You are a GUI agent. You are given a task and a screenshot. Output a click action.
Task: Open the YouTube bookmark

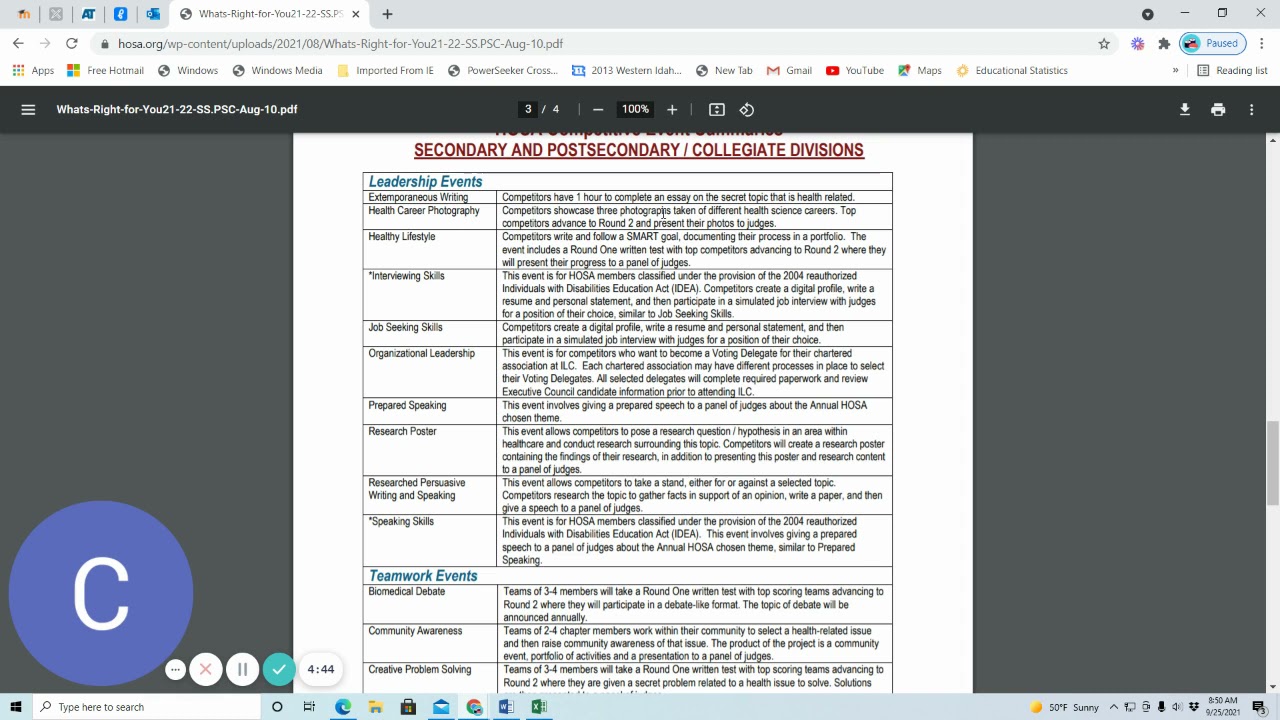pyautogui.click(x=855, y=71)
